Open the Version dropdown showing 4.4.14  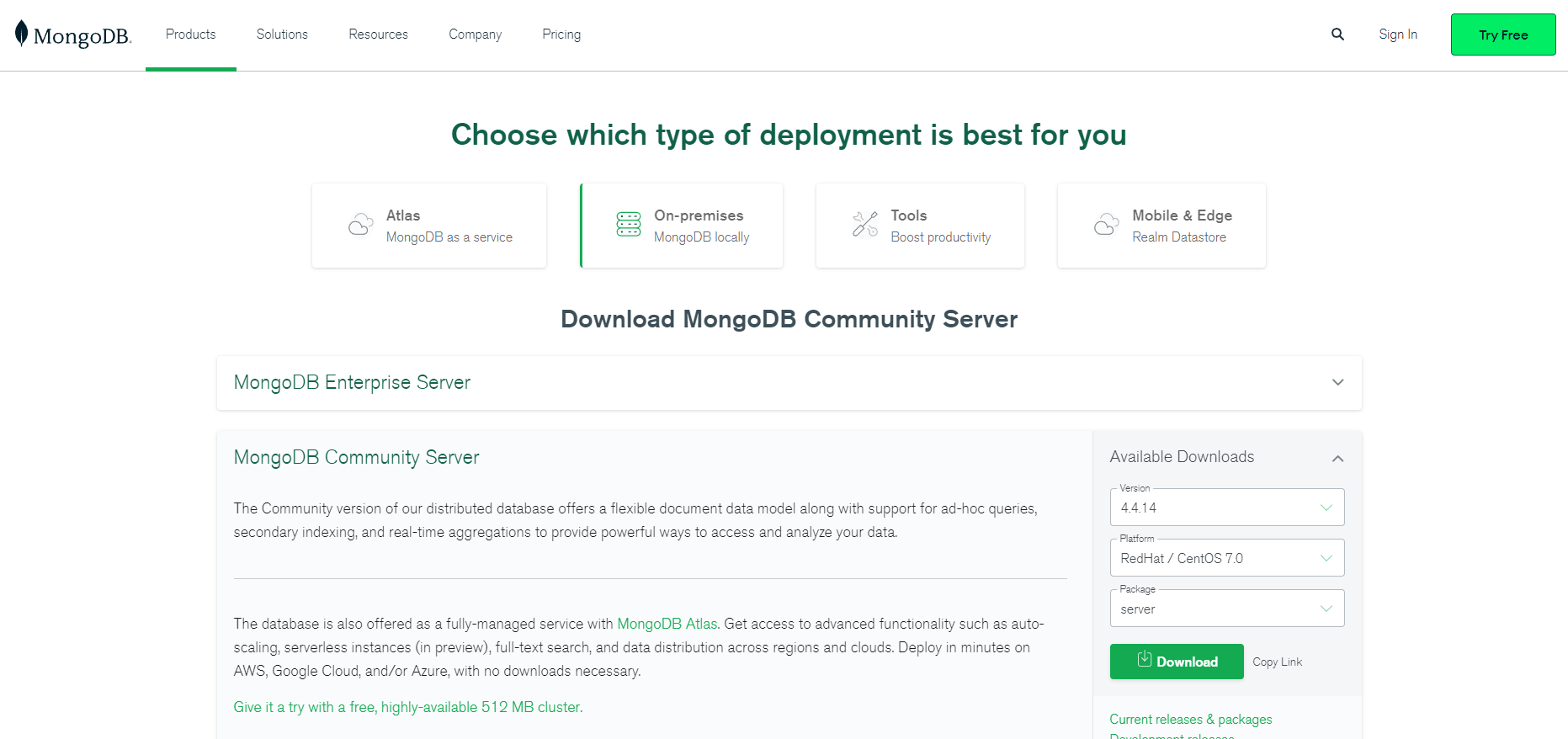(1227, 508)
